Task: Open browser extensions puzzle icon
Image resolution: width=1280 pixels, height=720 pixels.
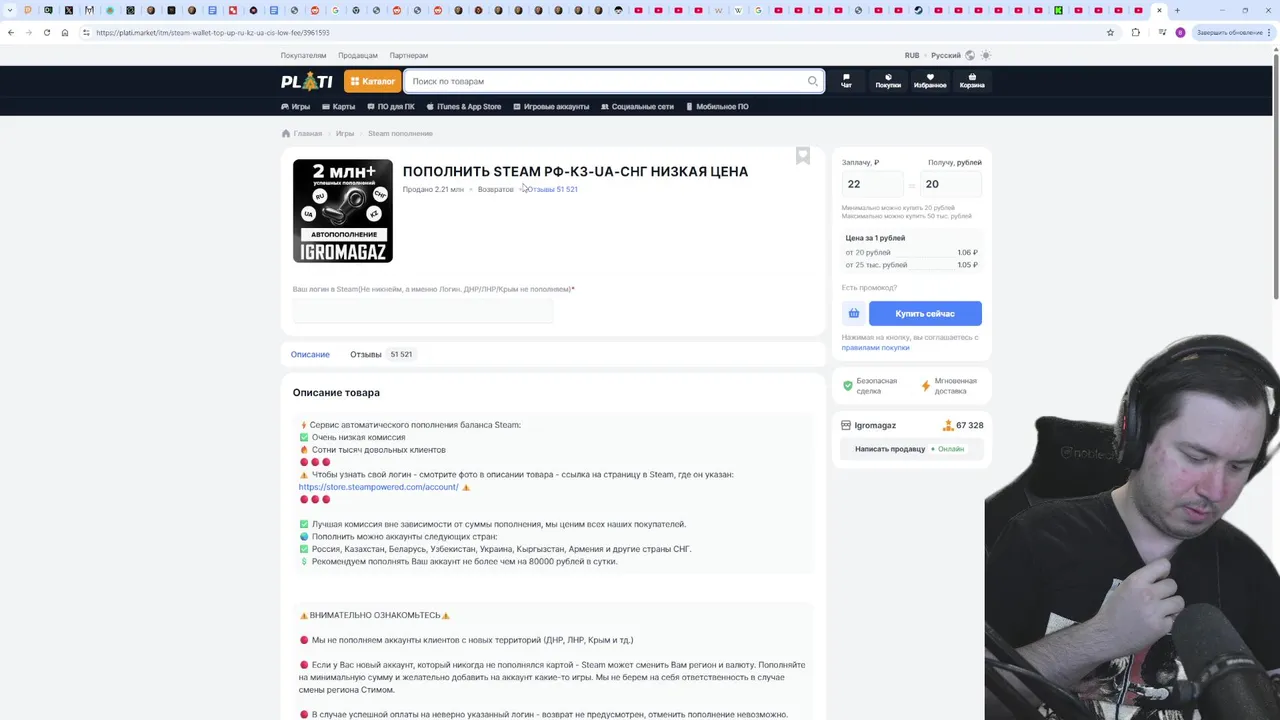Action: (1135, 32)
